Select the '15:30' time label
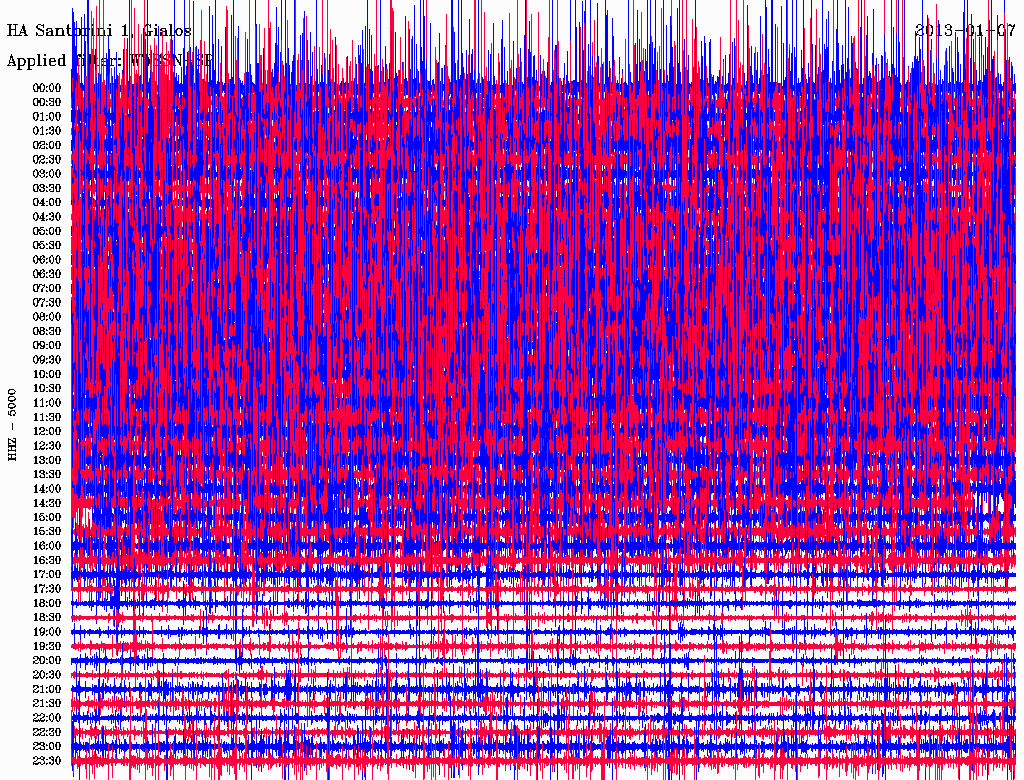The width and height of the screenshot is (1024, 780). click(x=47, y=532)
